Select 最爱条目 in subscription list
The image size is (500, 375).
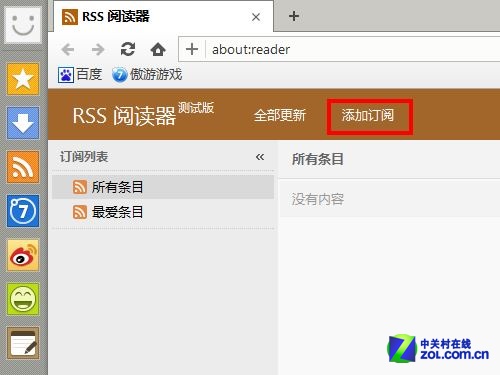(x=163, y=212)
